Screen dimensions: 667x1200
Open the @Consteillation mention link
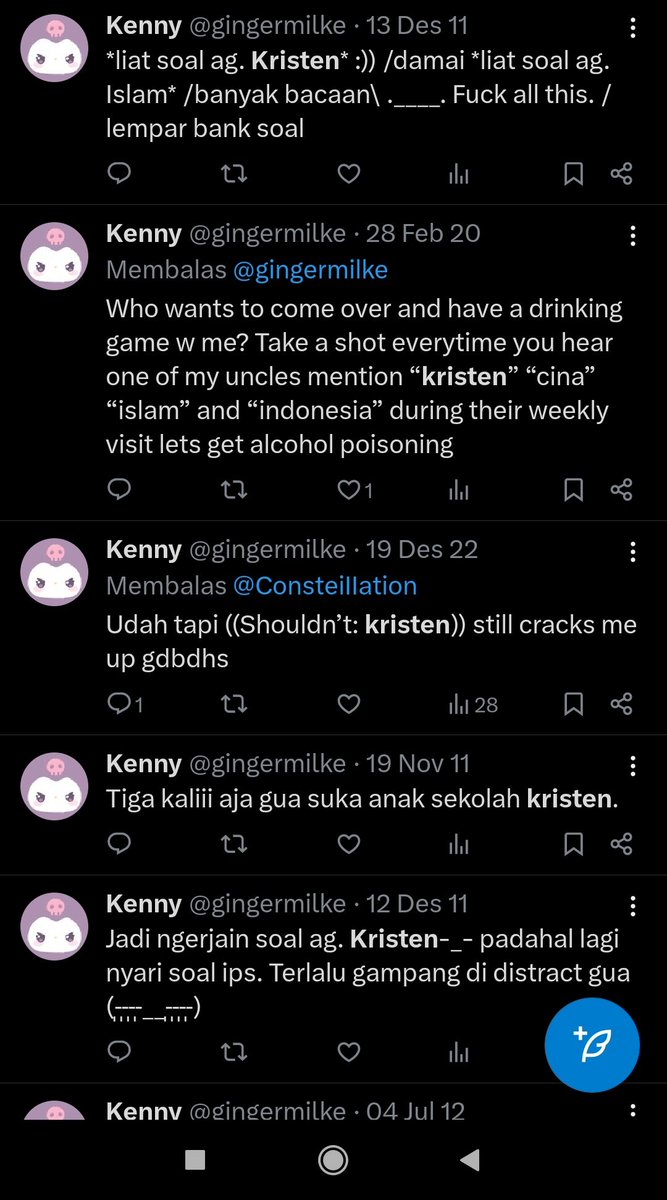(325, 585)
